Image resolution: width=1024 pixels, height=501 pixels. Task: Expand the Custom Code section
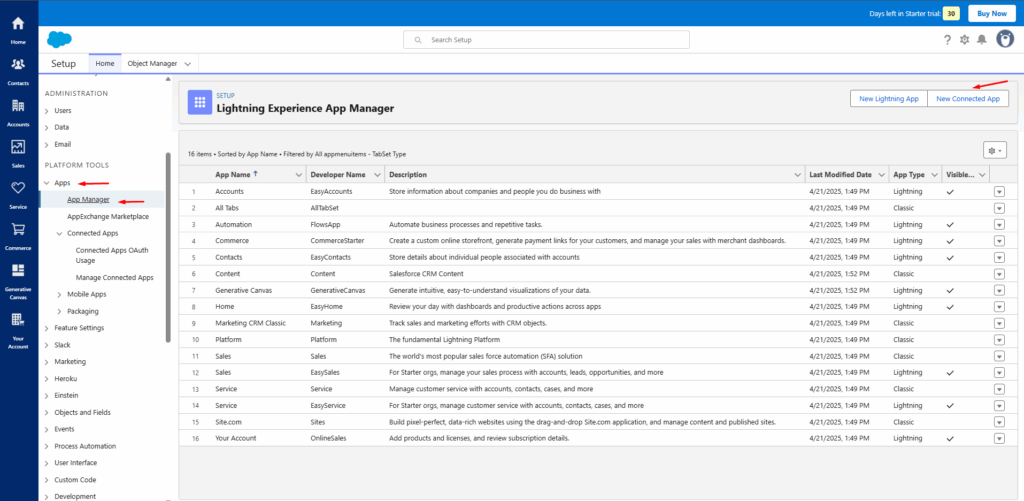tap(46, 480)
